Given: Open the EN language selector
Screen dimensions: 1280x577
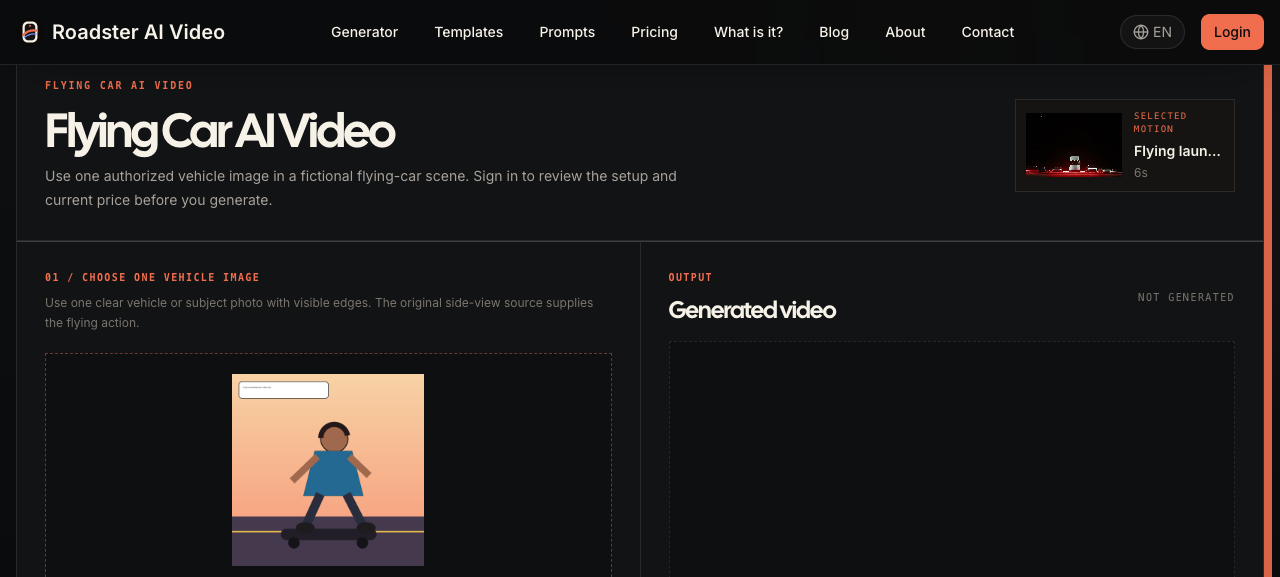Looking at the screenshot, I should 1152,32.
